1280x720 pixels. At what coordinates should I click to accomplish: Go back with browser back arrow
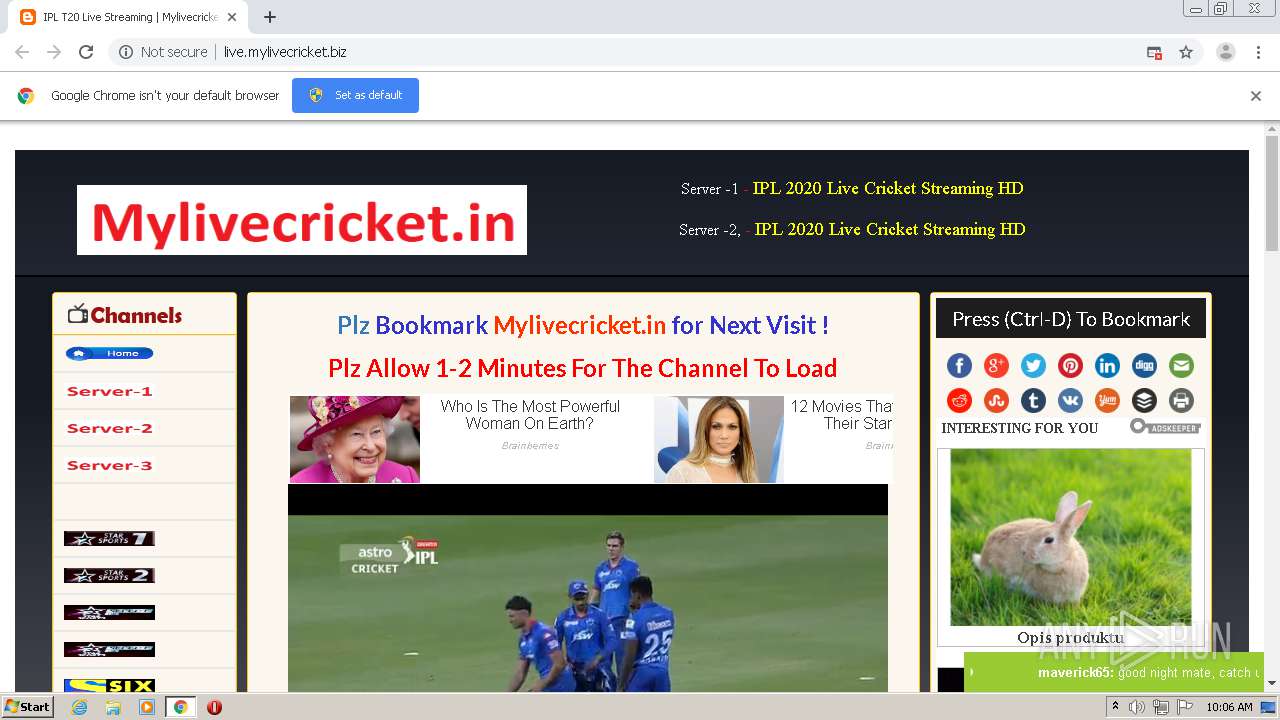pos(22,52)
